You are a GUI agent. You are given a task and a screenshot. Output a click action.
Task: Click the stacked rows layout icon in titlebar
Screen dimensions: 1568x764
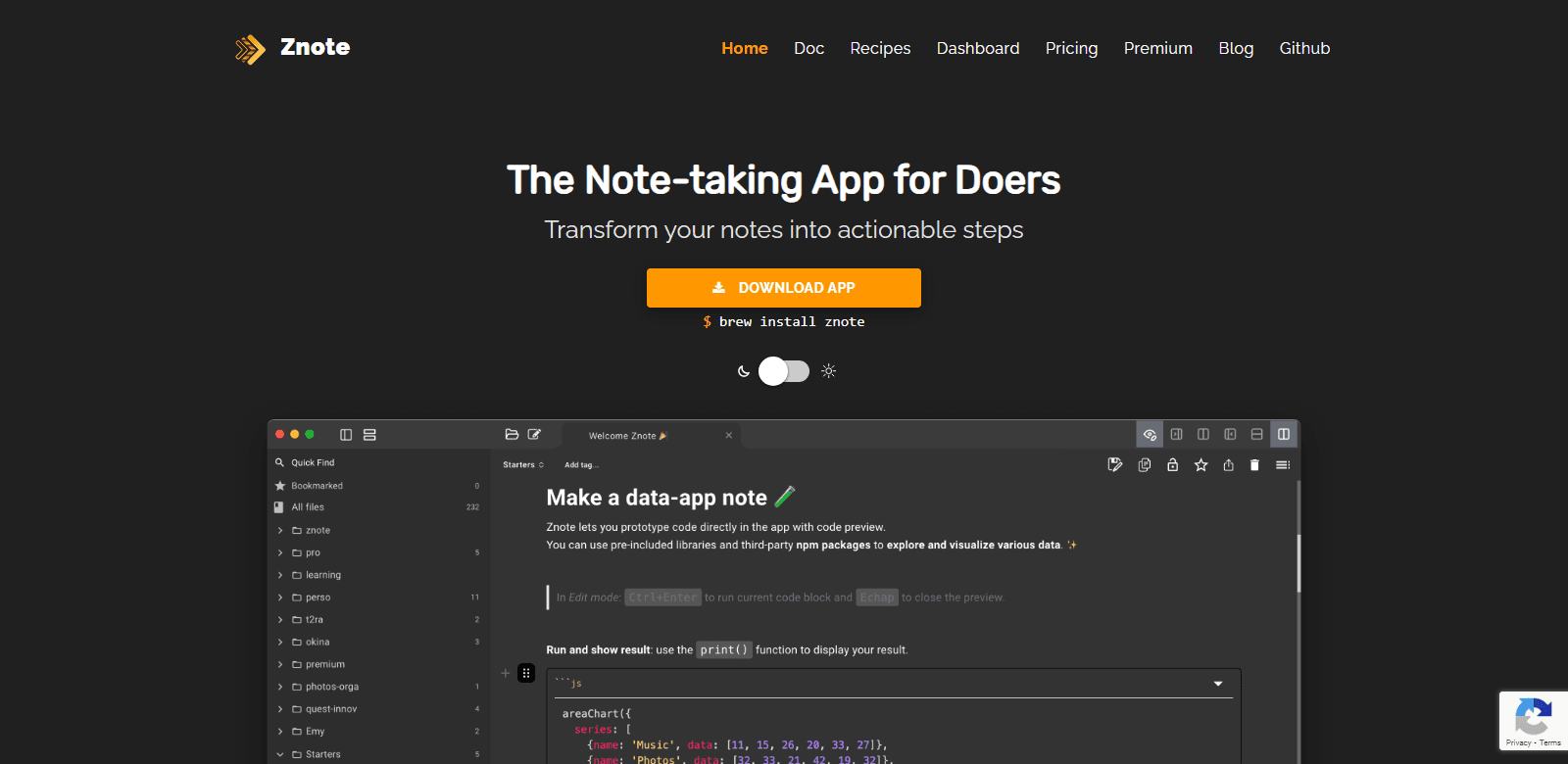tap(369, 435)
